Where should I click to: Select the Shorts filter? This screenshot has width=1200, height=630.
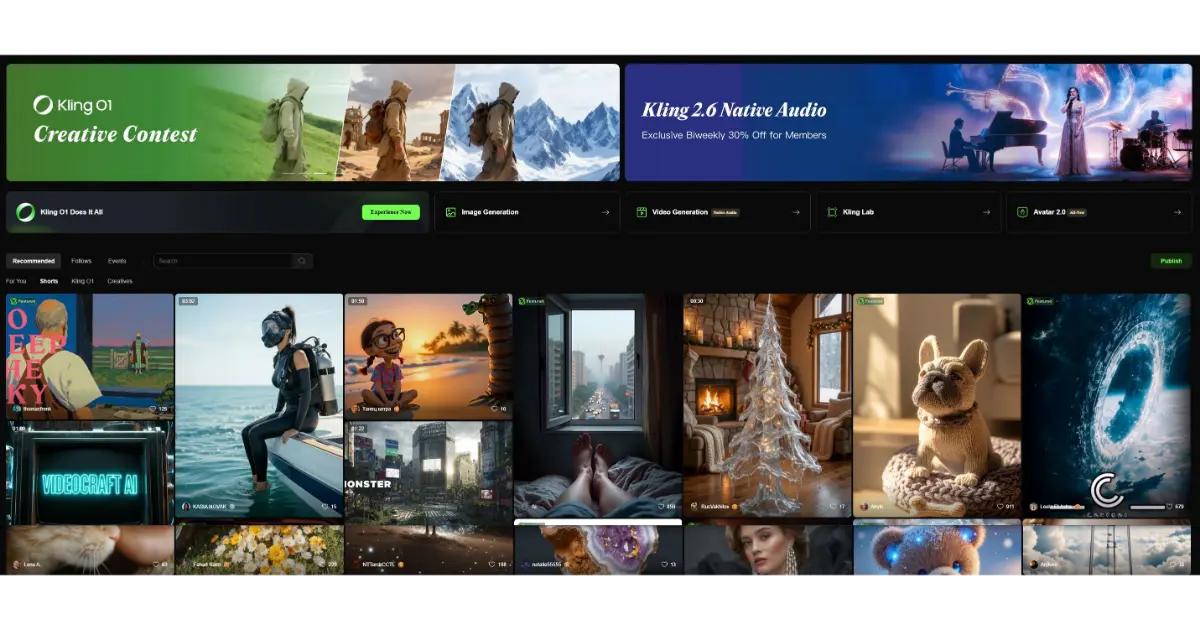(49, 281)
